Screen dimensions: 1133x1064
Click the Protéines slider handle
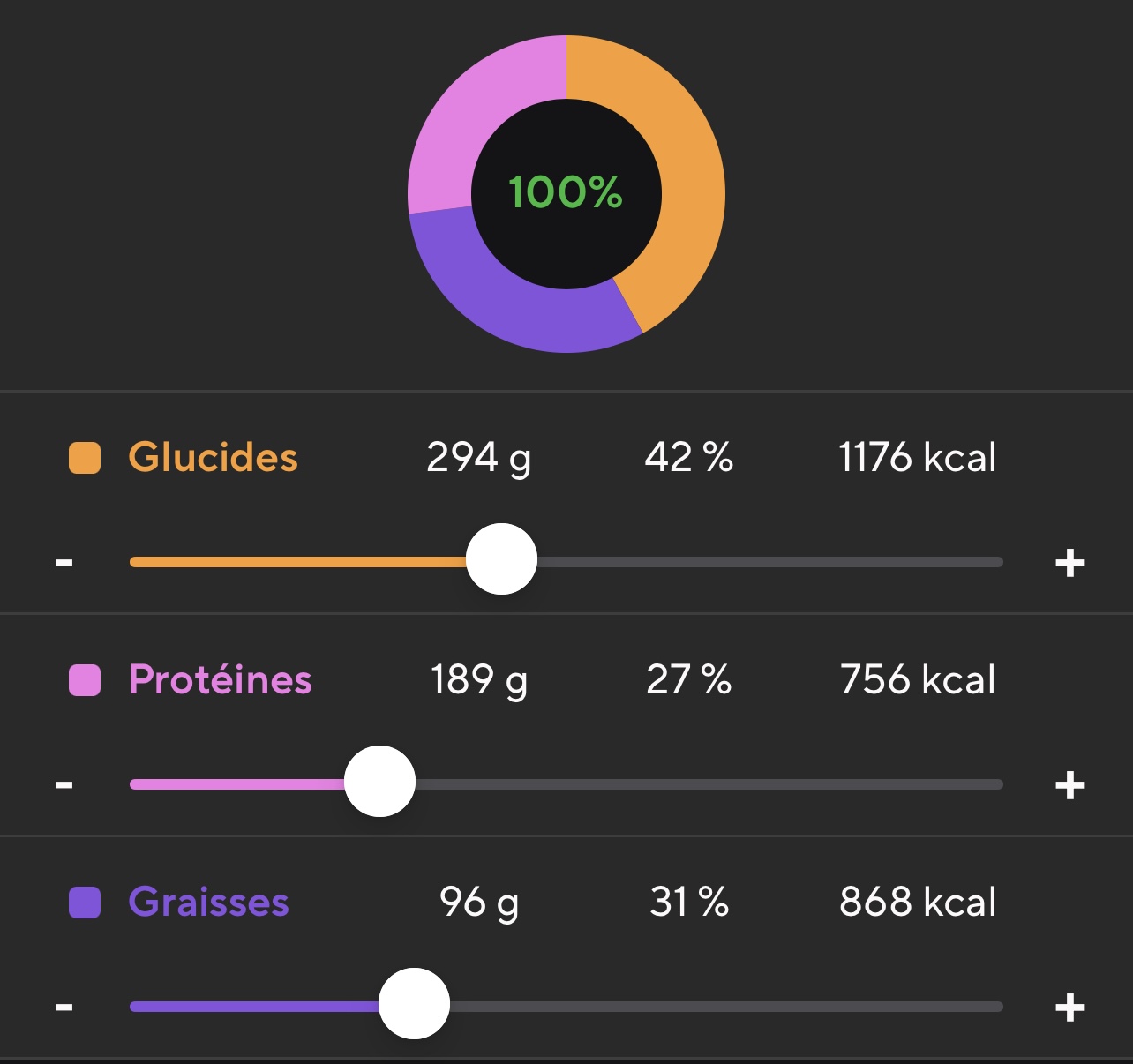[x=379, y=782]
